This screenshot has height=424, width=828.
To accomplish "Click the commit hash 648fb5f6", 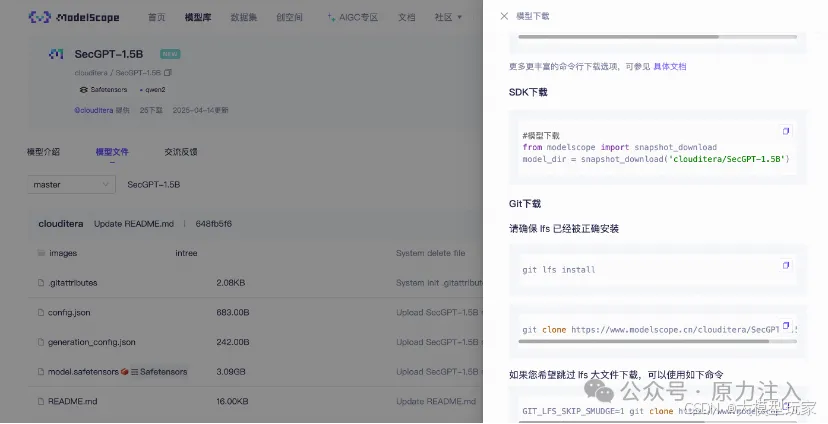I will tap(214, 224).
